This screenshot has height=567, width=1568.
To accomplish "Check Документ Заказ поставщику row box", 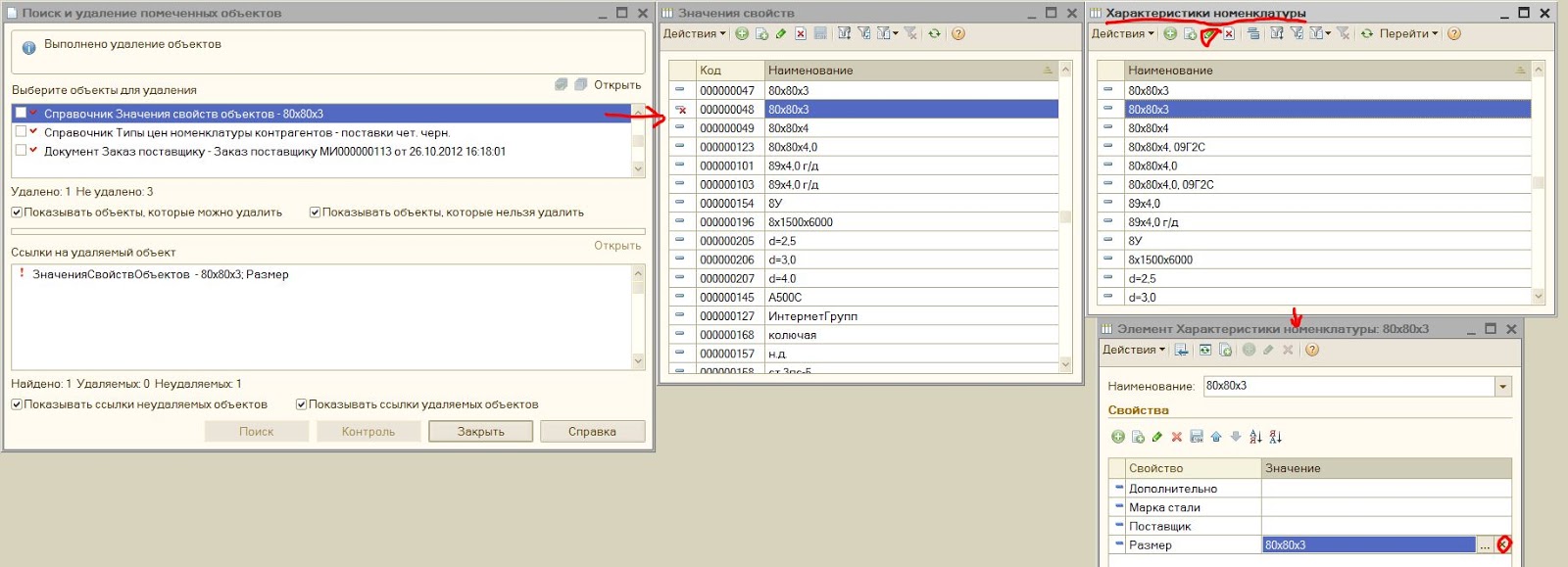I will click(21, 151).
